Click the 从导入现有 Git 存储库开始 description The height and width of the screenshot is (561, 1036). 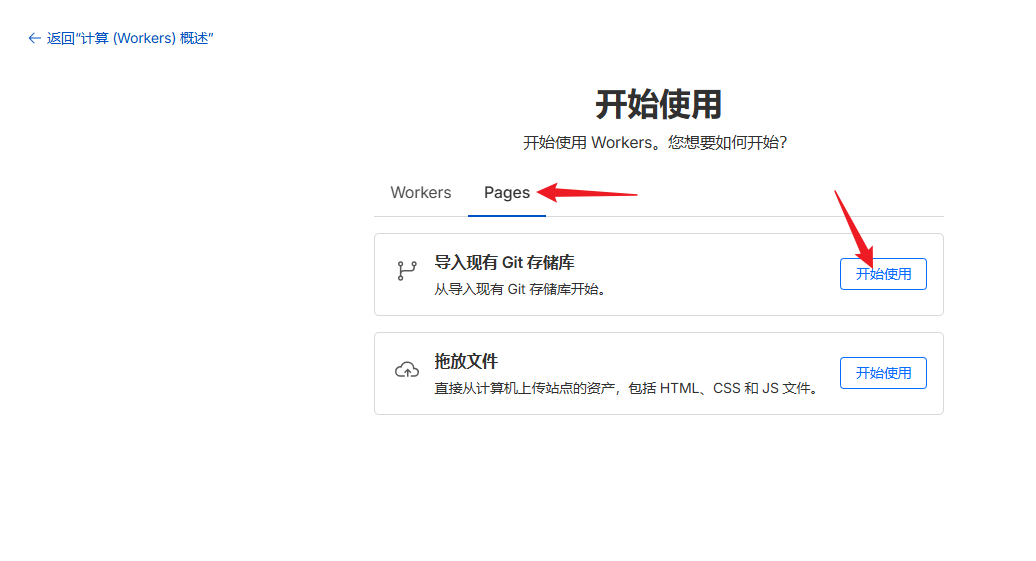click(x=520, y=289)
